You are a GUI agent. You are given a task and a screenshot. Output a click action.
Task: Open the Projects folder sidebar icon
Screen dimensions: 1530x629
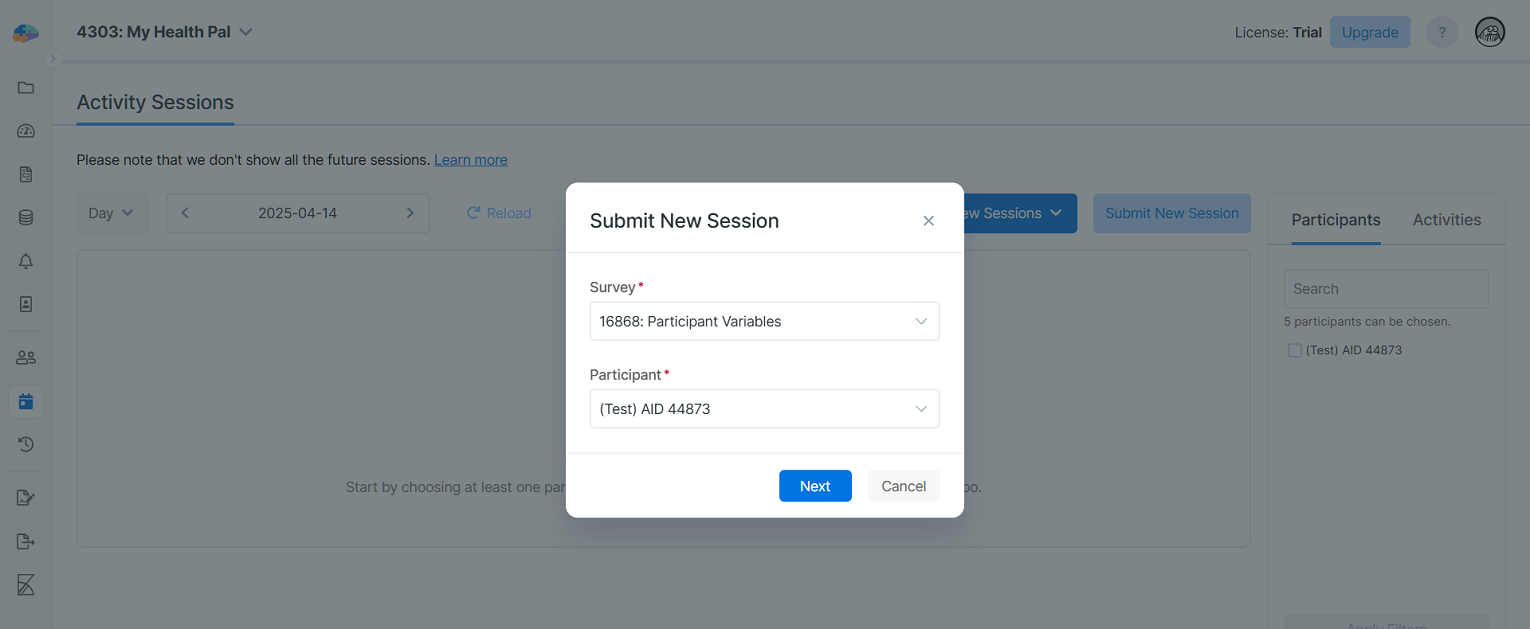[x=25, y=87]
